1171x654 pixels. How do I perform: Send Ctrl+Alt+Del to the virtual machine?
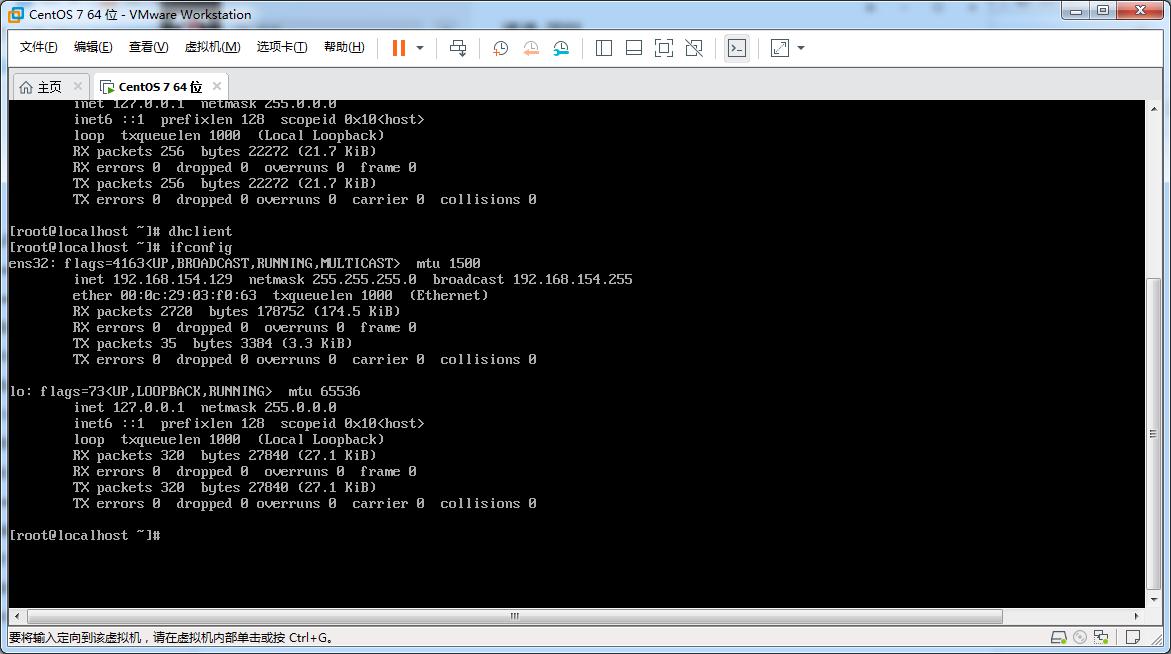(458, 47)
